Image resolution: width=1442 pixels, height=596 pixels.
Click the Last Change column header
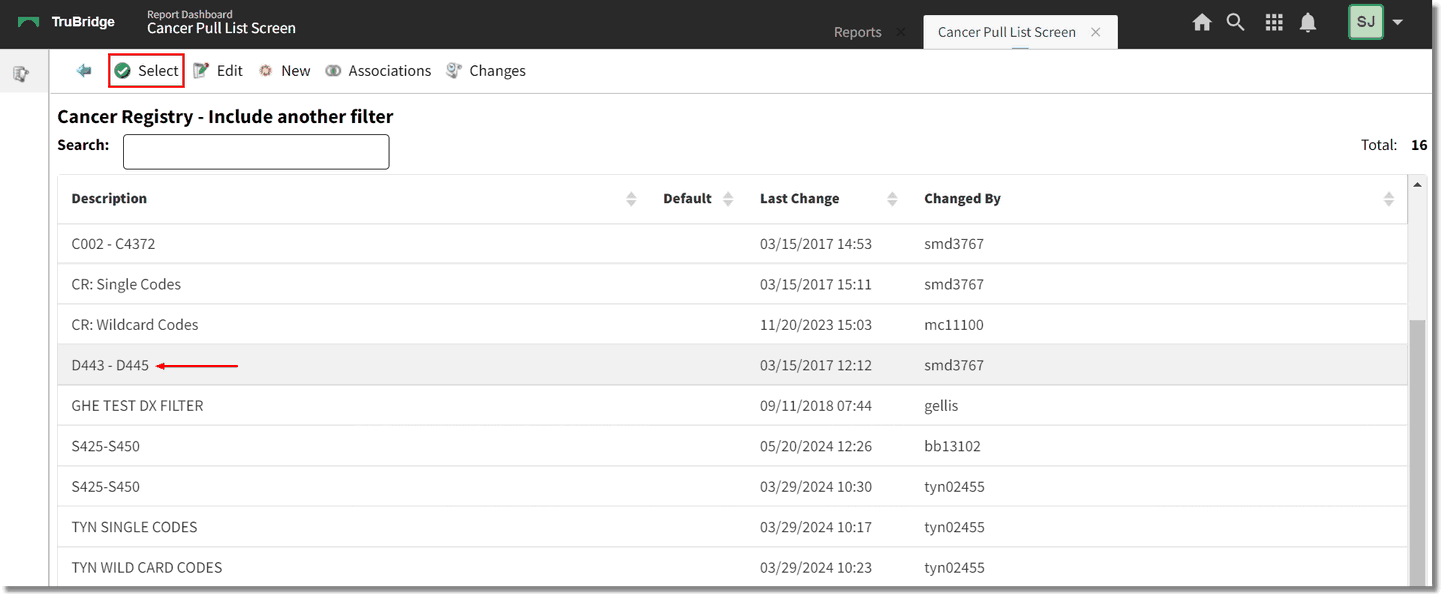click(x=799, y=198)
